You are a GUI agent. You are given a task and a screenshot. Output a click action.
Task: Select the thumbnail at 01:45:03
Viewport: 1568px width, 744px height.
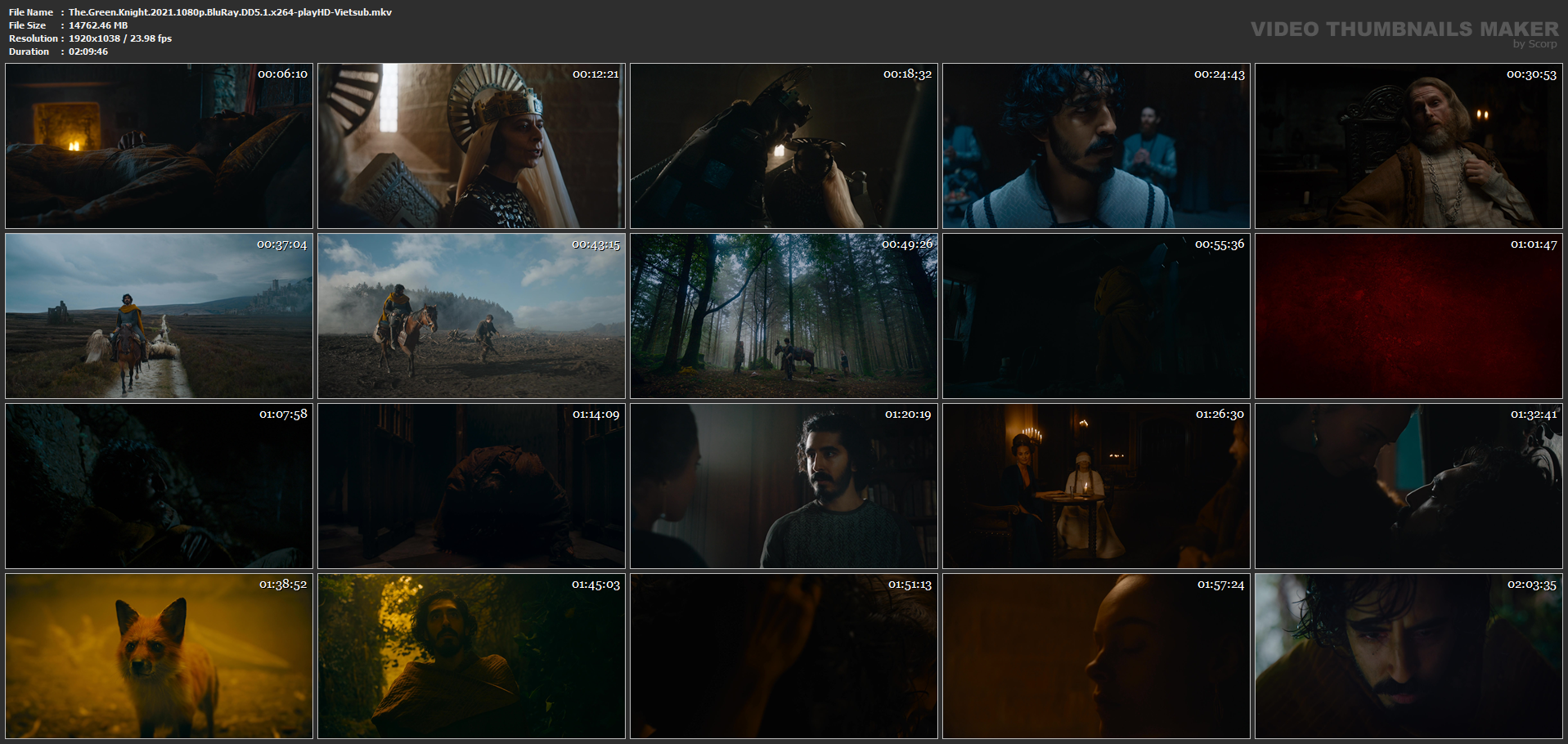click(x=472, y=657)
